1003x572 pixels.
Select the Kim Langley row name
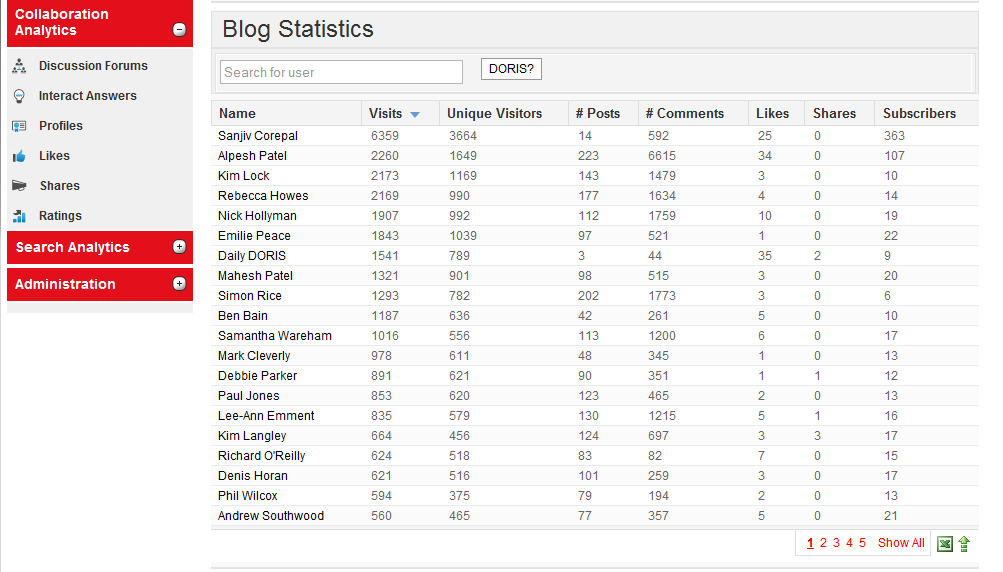coord(252,436)
